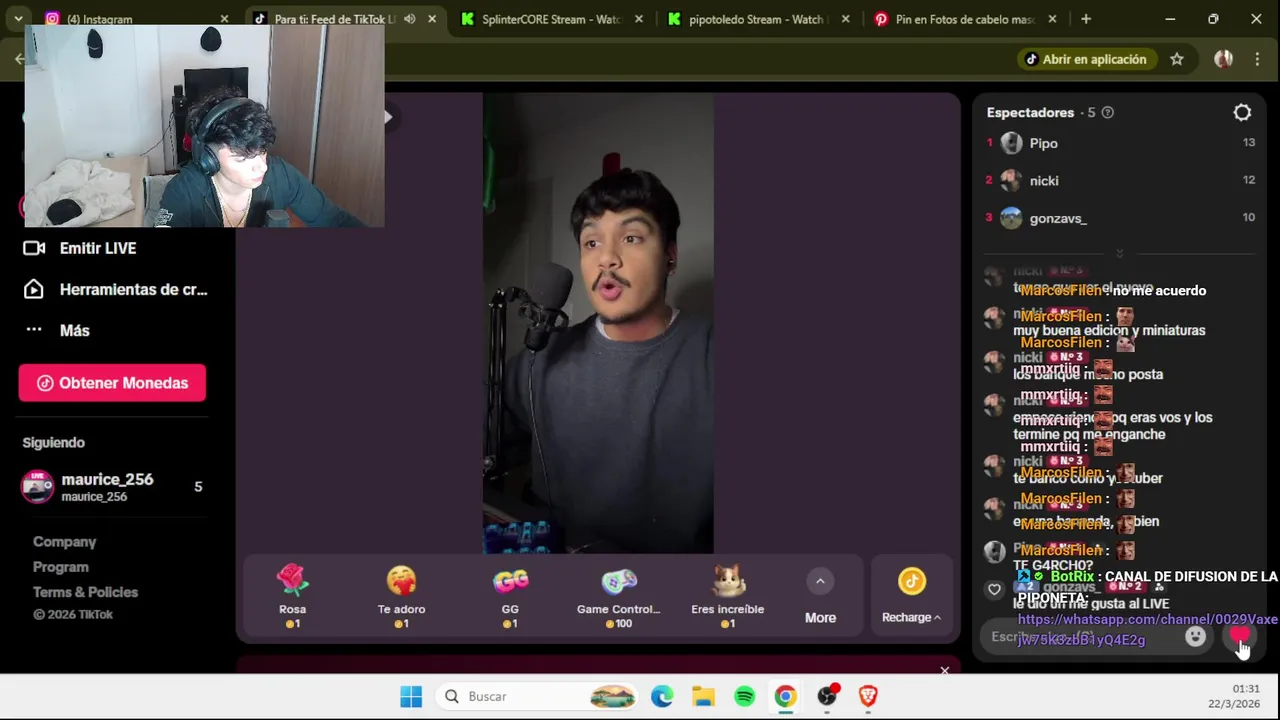Screen dimensions: 1280x720
Task: Close the pipotoledo Stream tab
Action: coord(846,19)
